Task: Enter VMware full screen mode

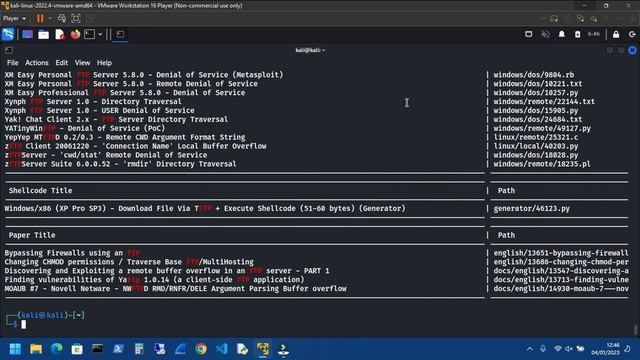Action: pos(76,18)
